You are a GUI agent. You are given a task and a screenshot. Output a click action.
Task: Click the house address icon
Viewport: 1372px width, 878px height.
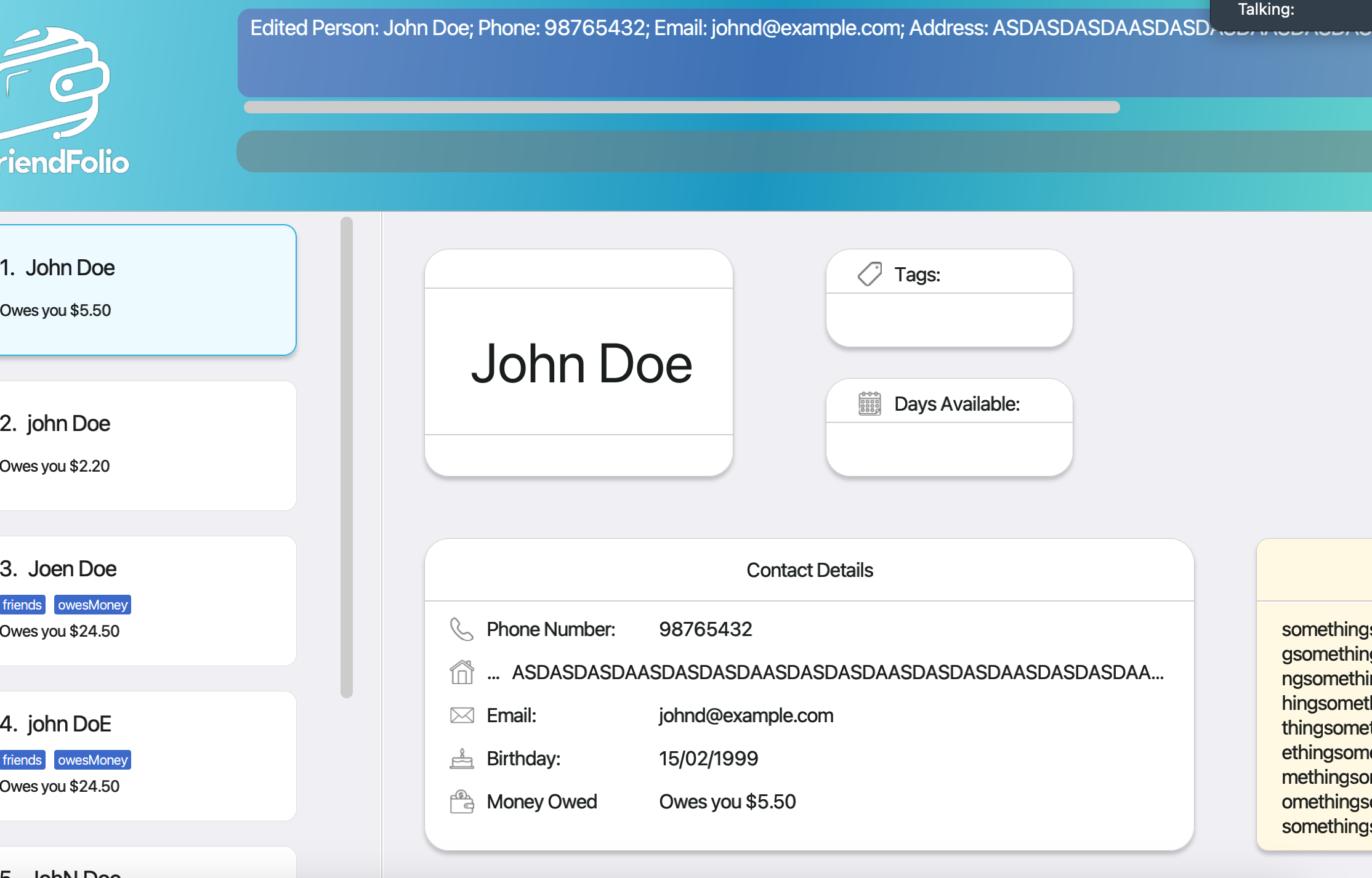click(x=461, y=672)
